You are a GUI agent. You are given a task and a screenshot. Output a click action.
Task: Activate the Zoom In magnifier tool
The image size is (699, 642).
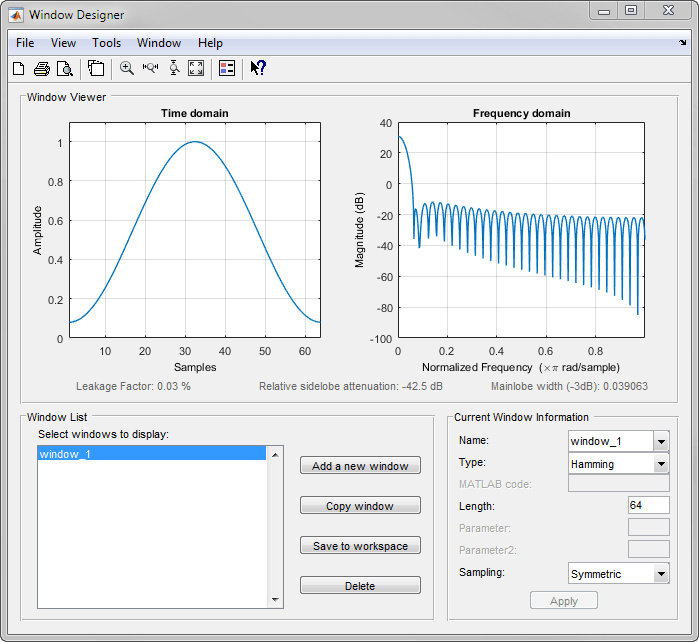[127, 68]
